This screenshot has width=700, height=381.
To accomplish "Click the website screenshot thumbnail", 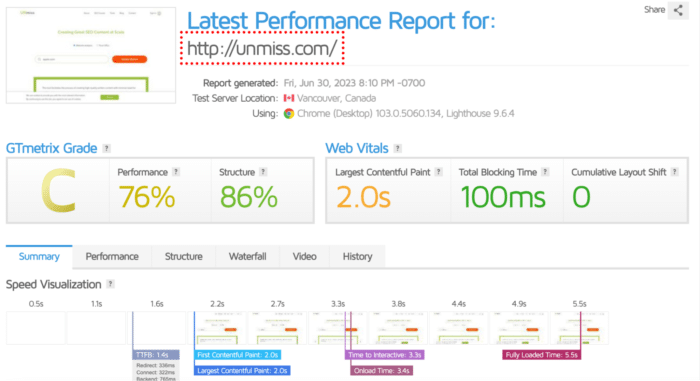I will (x=91, y=55).
